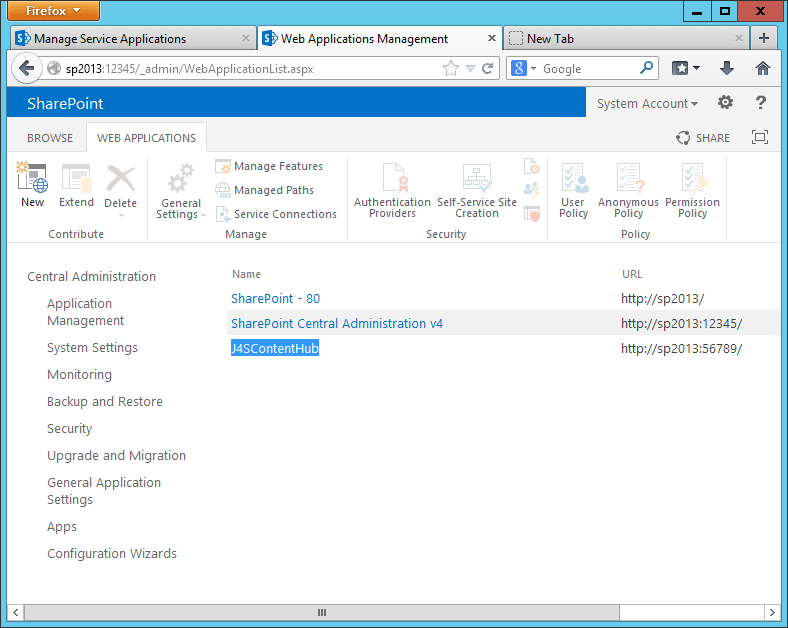Click the SHARE button

click(703, 138)
